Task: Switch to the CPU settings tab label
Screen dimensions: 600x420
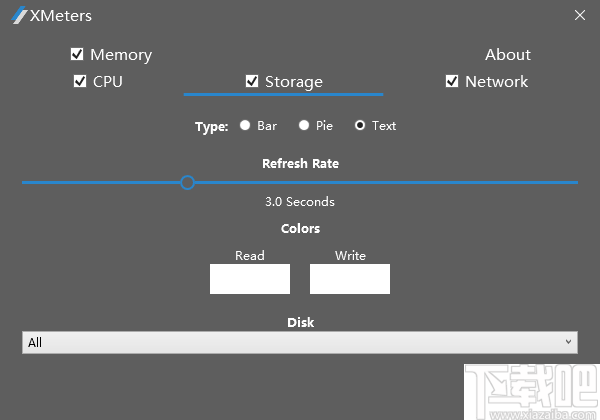Action: pyautogui.click(x=108, y=82)
